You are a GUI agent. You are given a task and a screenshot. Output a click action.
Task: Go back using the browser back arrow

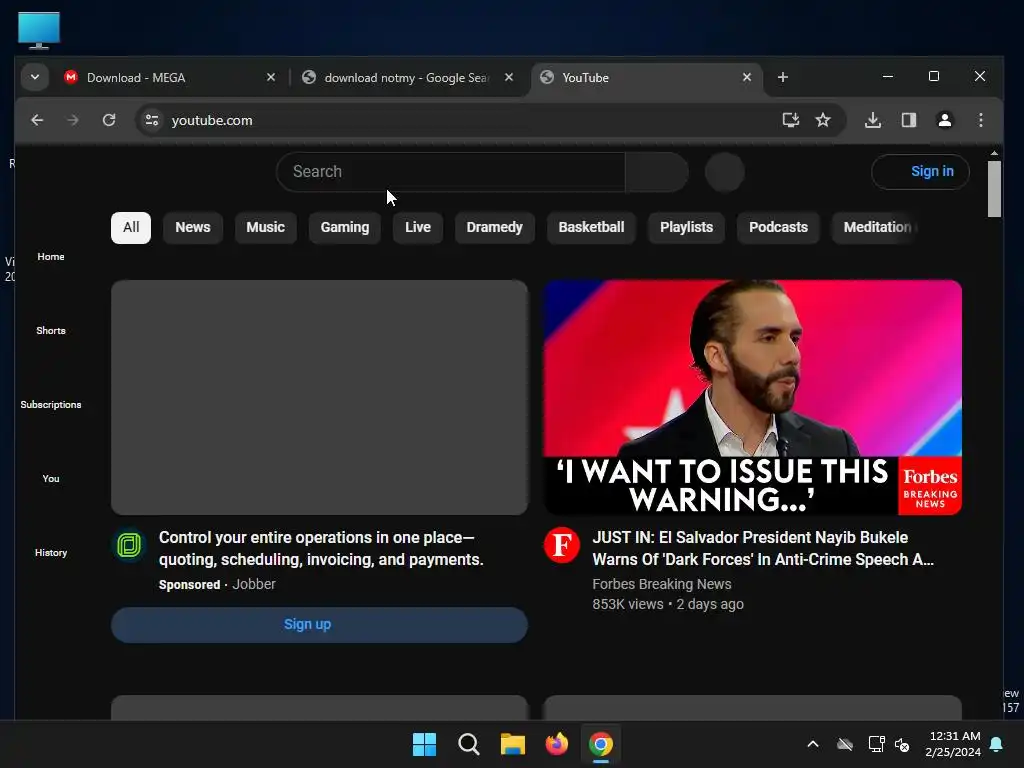click(37, 120)
